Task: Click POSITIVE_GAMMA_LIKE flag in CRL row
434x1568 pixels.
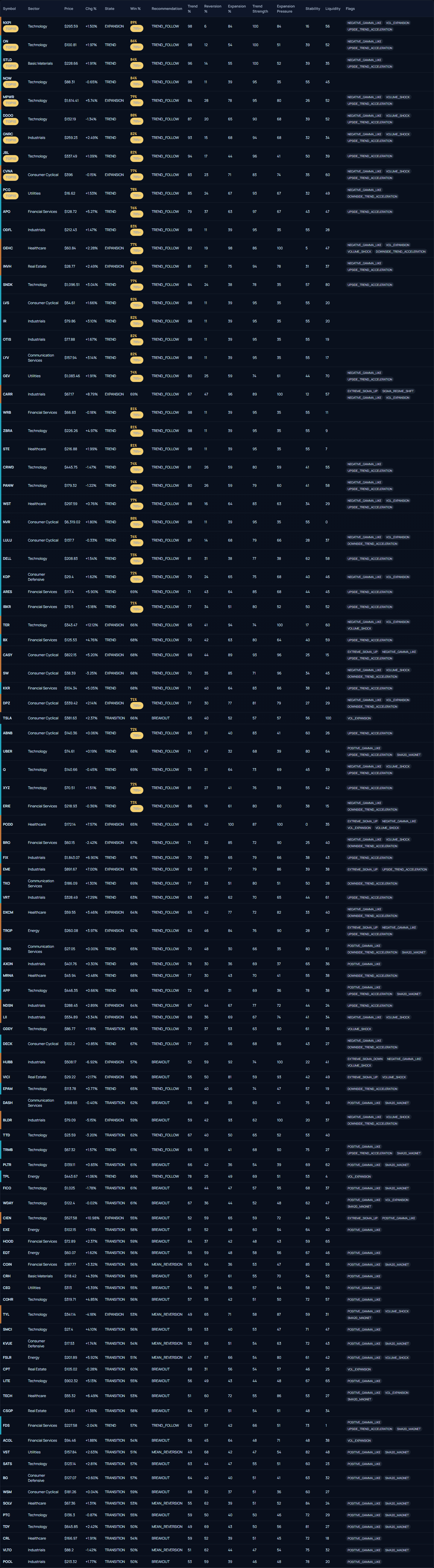Action: pos(364,1539)
